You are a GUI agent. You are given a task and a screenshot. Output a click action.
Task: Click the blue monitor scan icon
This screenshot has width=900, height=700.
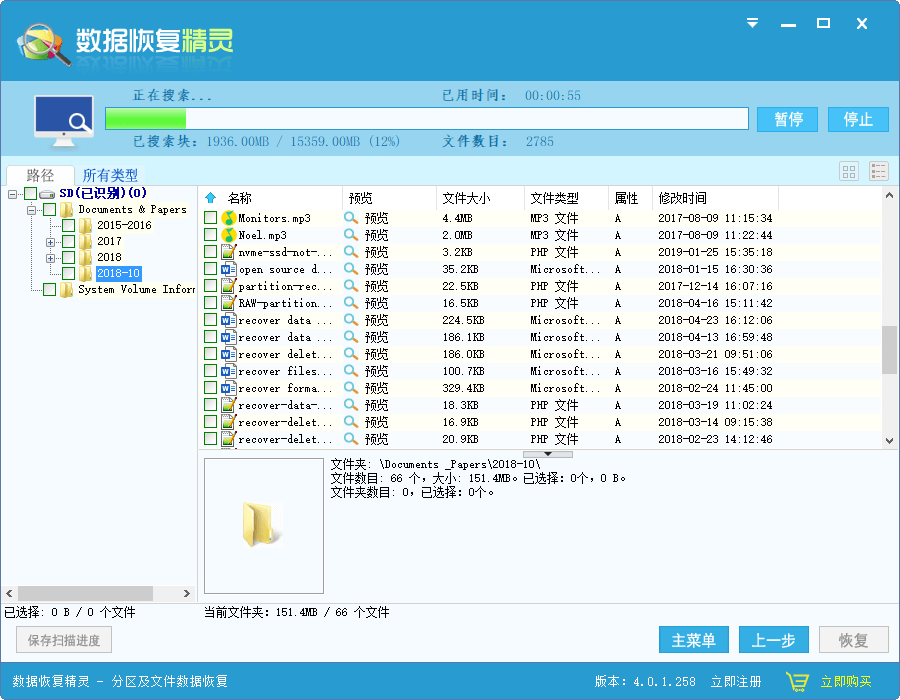click(x=64, y=113)
